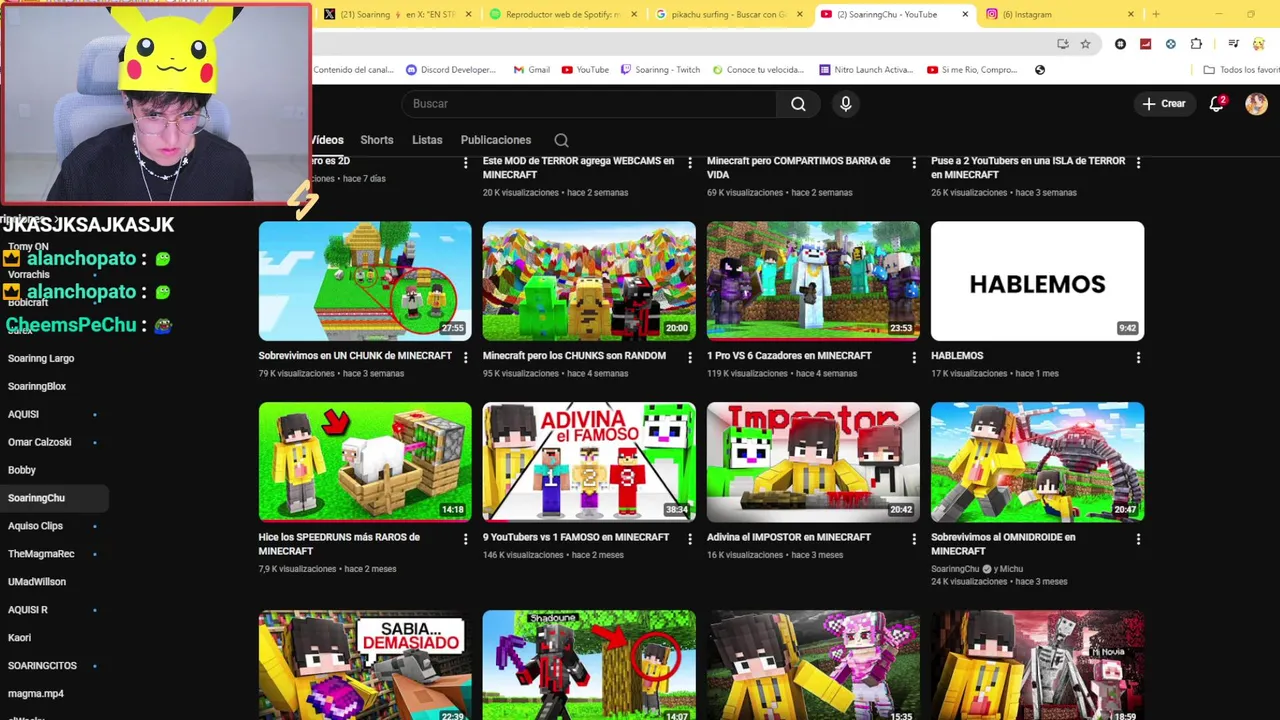This screenshot has width=1280, height=720.
Task: Open options for 'Minecraft pero los CHUNKS son RANDOM'
Action: [689, 357]
